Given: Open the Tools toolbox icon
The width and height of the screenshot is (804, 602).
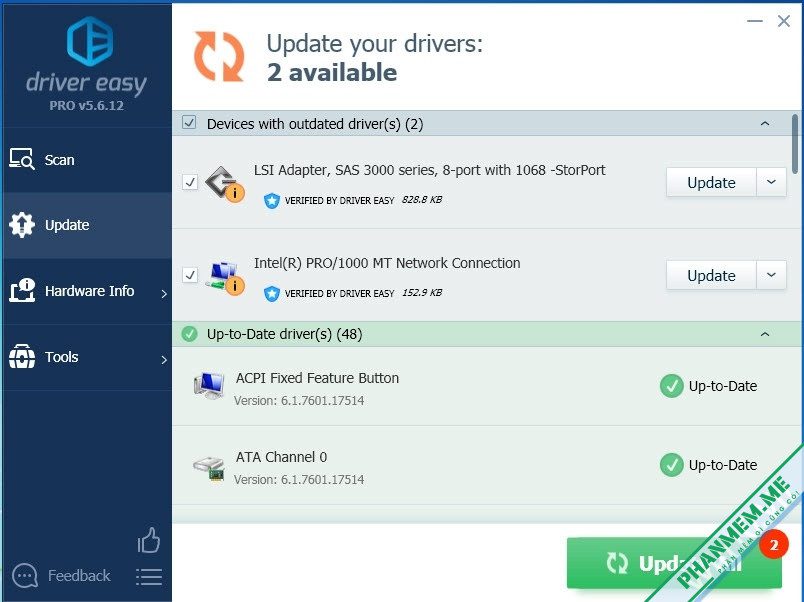Looking at the screenshot, I should pyautogui.click(x=22, y=356).
